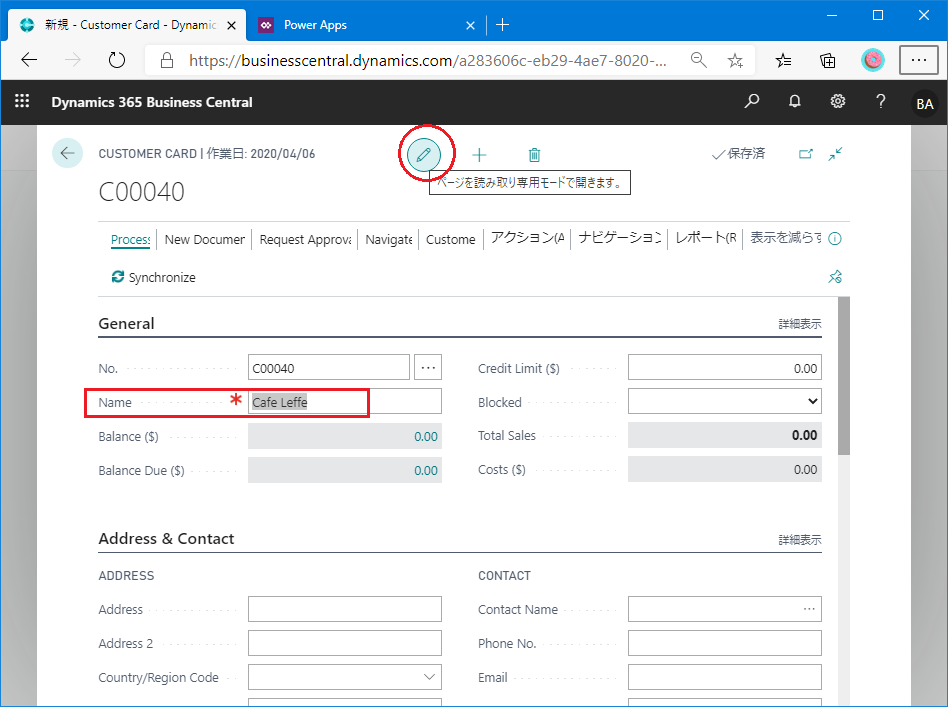Open ナビゲーション menu
The width and height of the screenshot is (948, 707).
click(620, 238)
